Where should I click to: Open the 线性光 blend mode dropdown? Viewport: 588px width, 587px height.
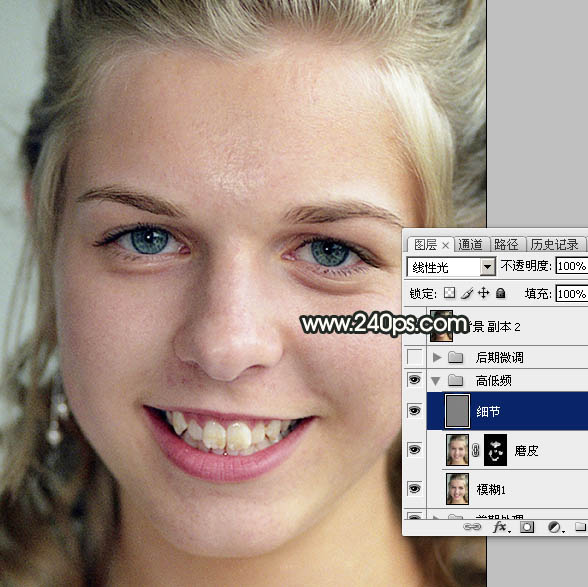tap(487, 267)
